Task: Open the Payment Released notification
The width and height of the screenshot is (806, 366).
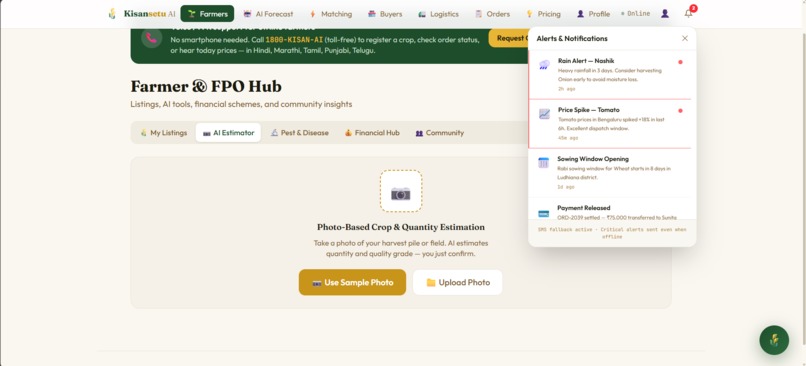Action: point(610,209)
